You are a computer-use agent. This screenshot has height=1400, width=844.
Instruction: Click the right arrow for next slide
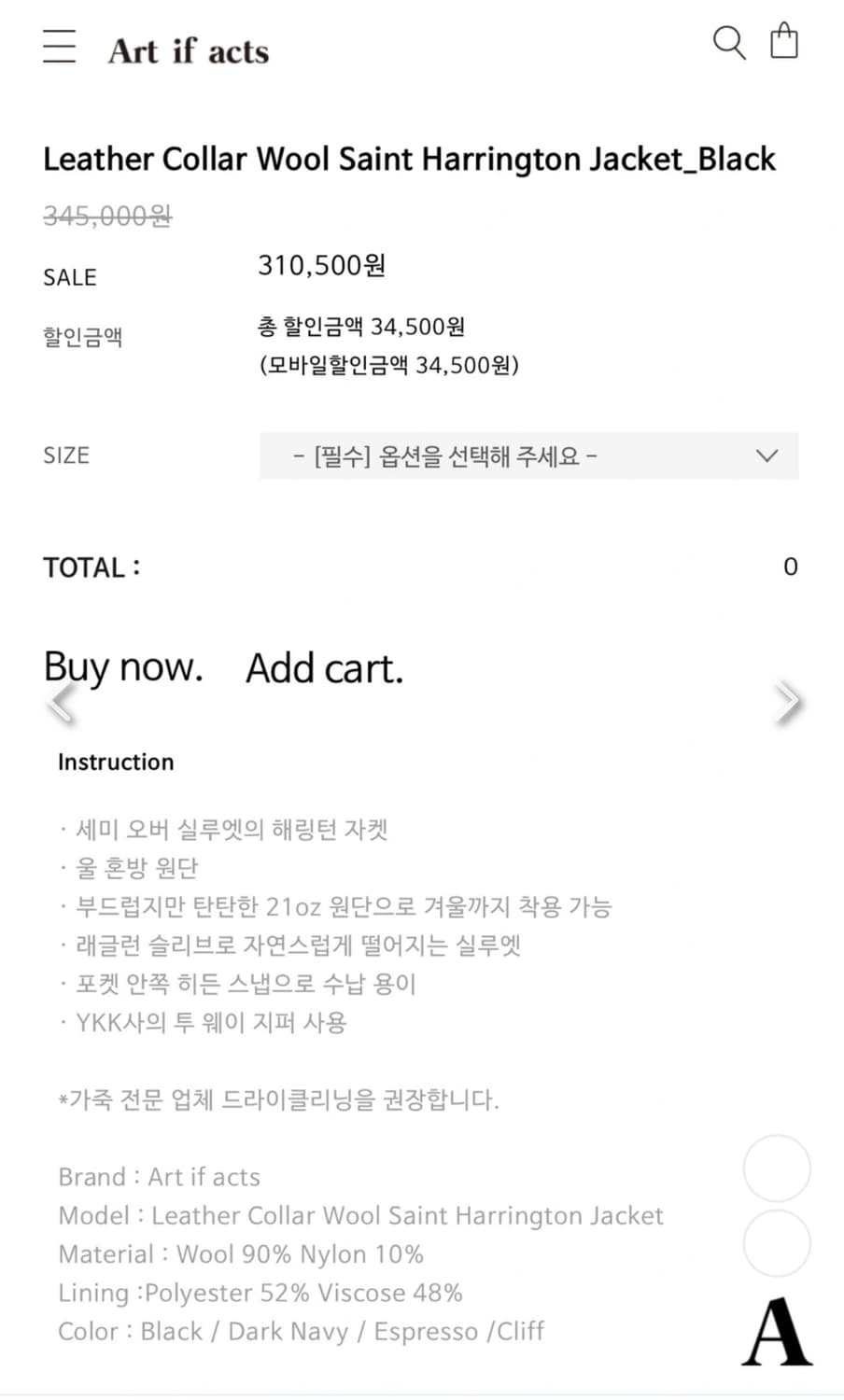point(787,702)
